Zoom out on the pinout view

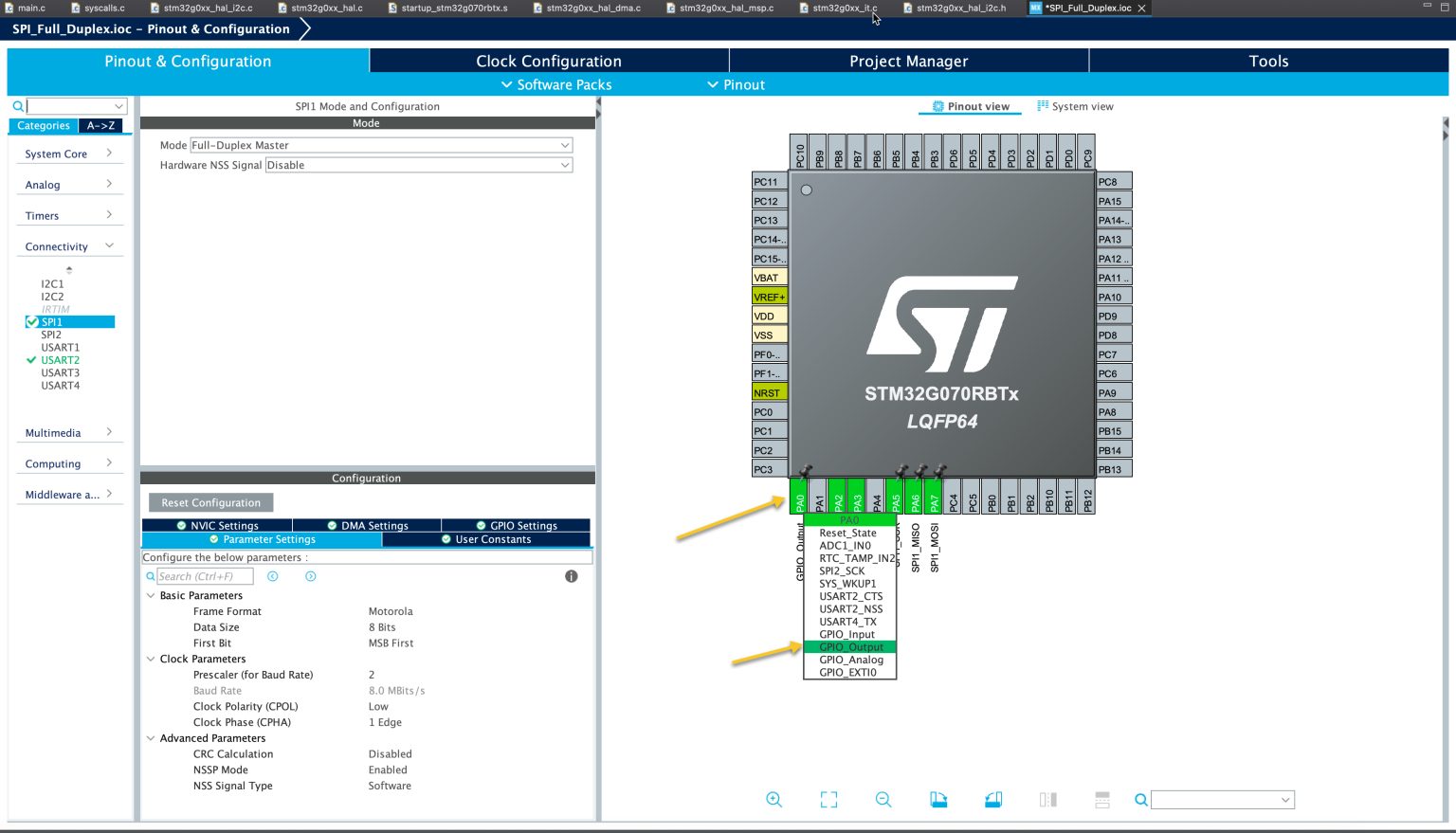click(883, 799)
